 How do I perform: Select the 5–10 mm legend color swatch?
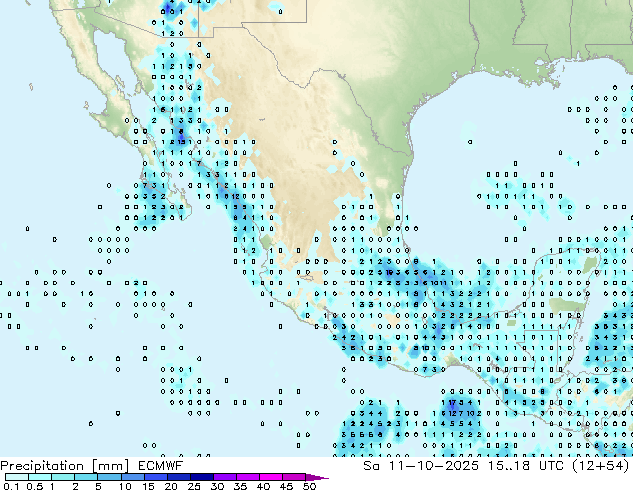[109, 477]
